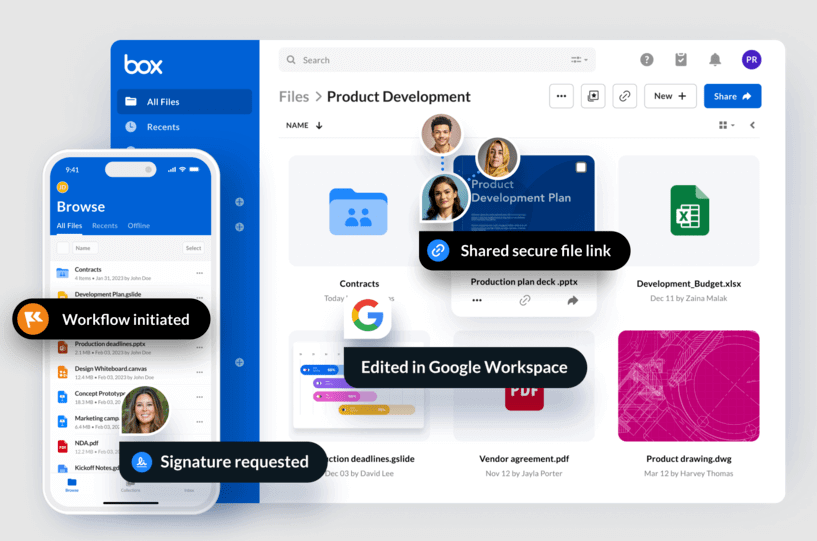The height and width of the screenshot is (541, 817).
Task: Open the grid view switcher dropdown
Action: click(726, 125)
